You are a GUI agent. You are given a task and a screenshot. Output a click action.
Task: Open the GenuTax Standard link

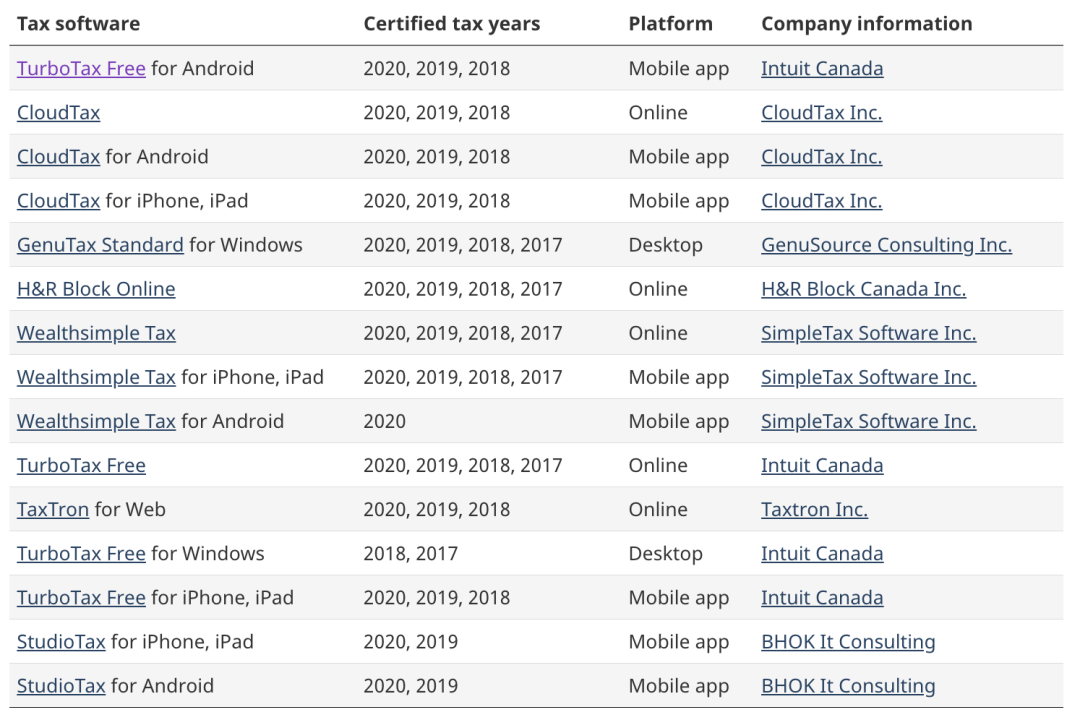pyautogui.click(x=100, y=245)
